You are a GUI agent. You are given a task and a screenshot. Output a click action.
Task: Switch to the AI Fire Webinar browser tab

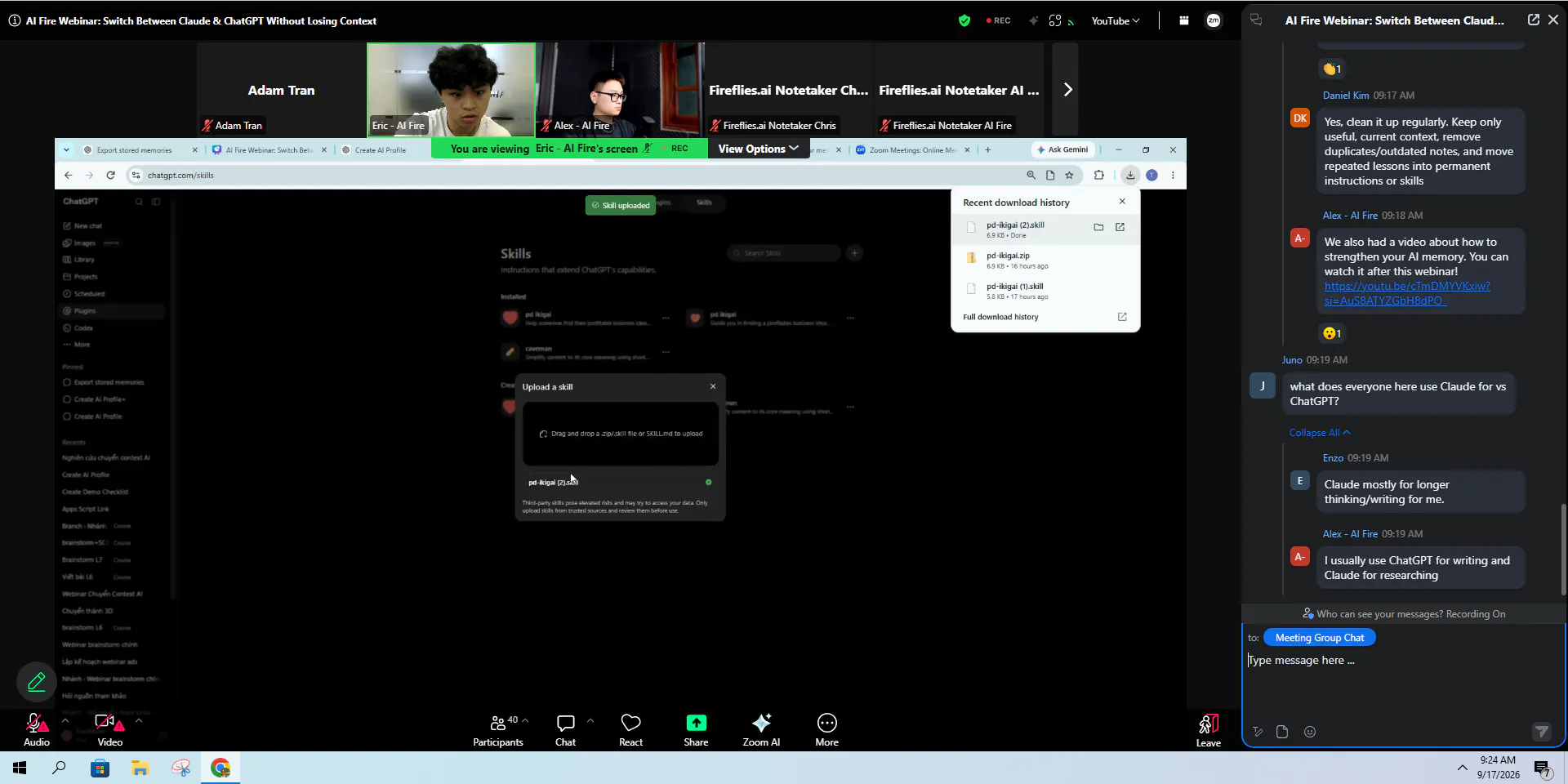269,150
